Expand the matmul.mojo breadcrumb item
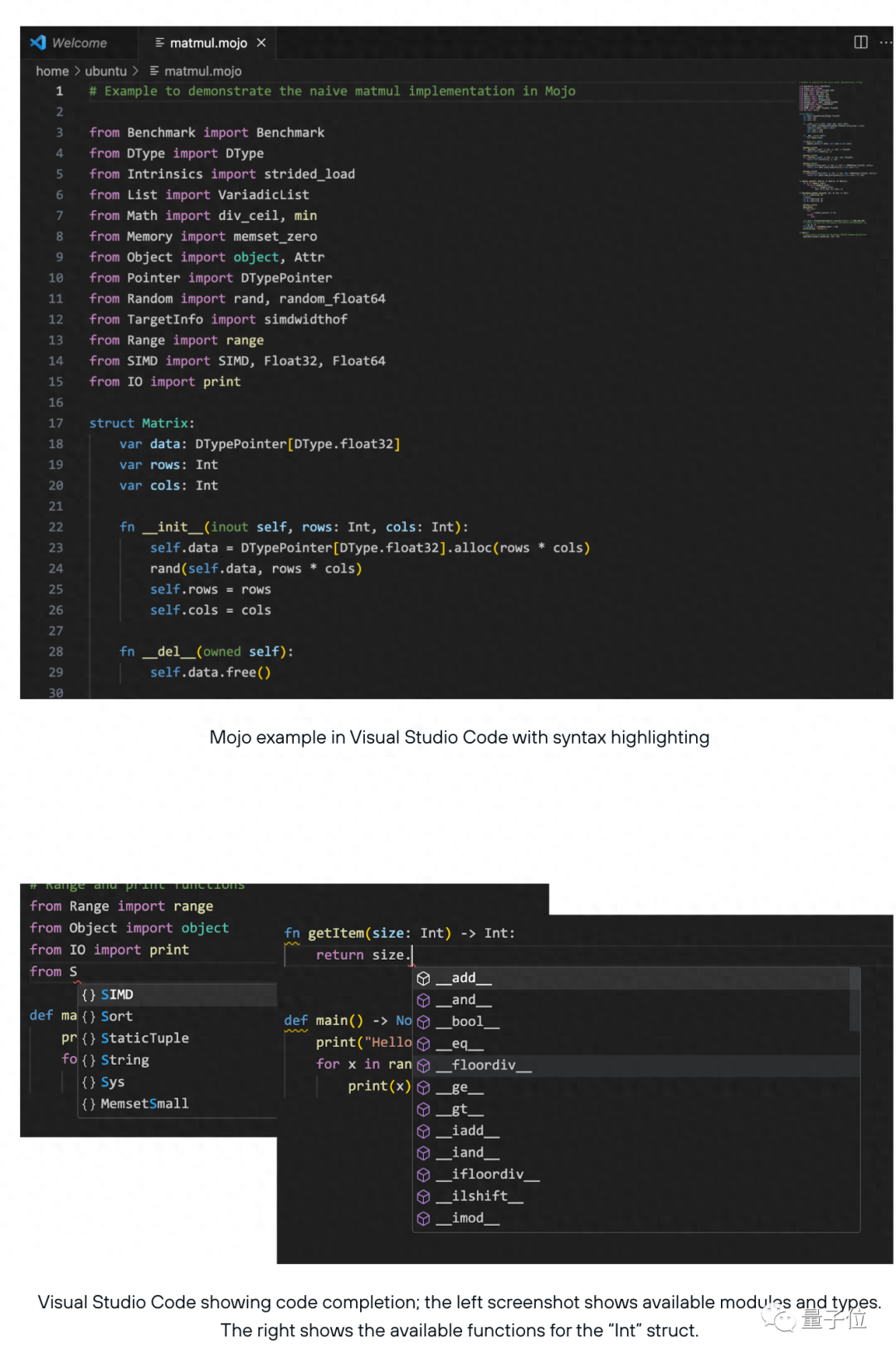Screen dimensions: 896x1358 point(202,71)
